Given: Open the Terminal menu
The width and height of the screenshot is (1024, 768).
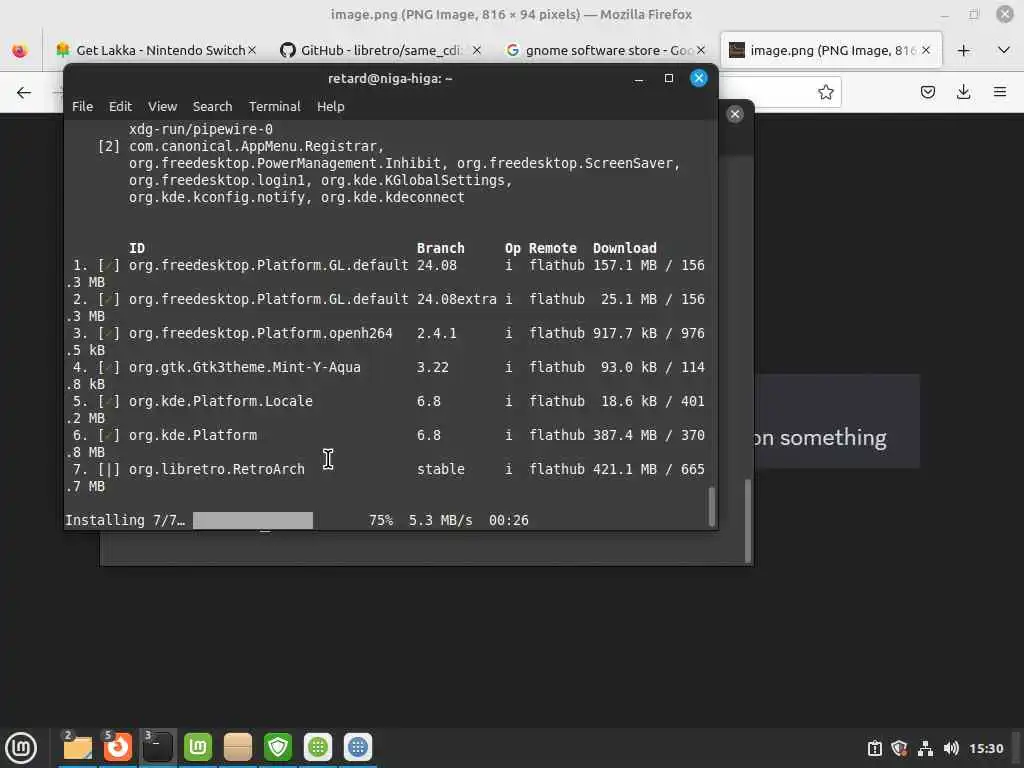Looking at the screenshot, I should click(274, 106).
